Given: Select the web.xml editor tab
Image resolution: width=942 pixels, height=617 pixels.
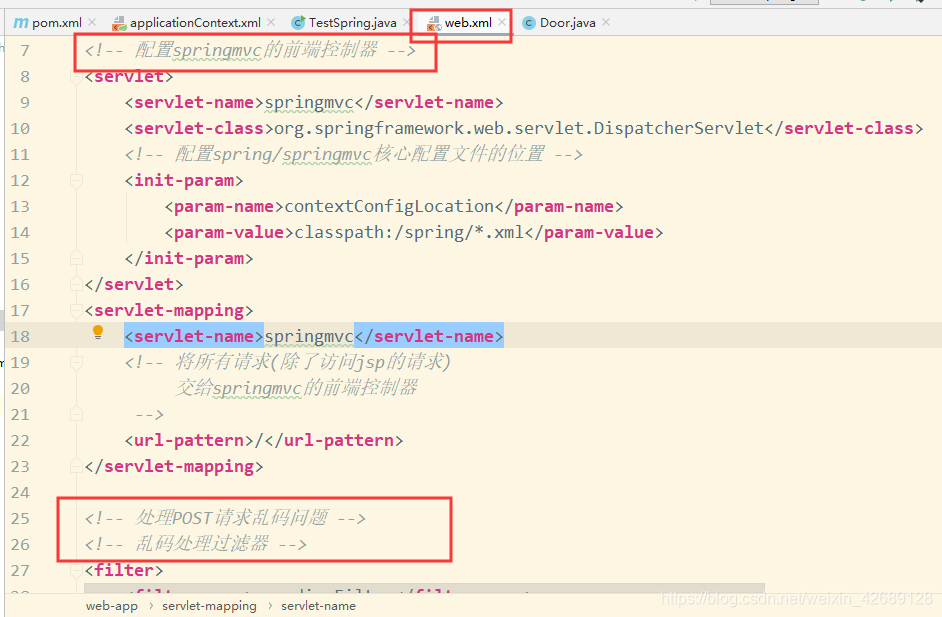Looking at the screenshot, I should click(x=468, y=23).
